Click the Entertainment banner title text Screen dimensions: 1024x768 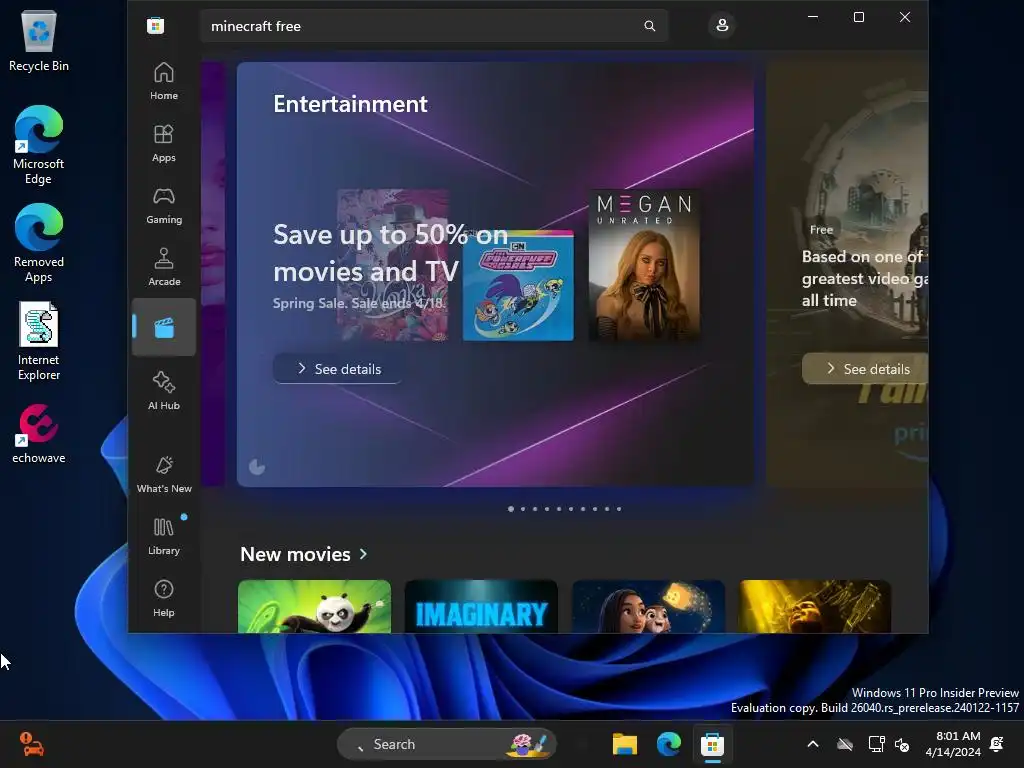pos(350,104)
